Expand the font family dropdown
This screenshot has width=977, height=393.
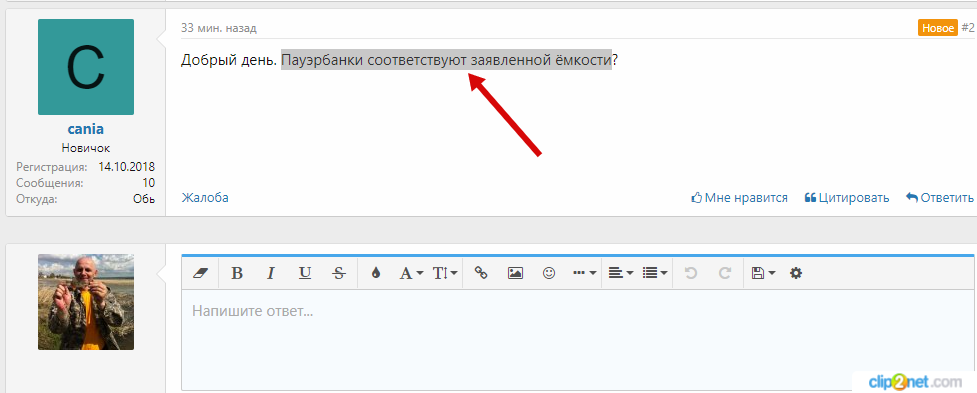[411, 273]
